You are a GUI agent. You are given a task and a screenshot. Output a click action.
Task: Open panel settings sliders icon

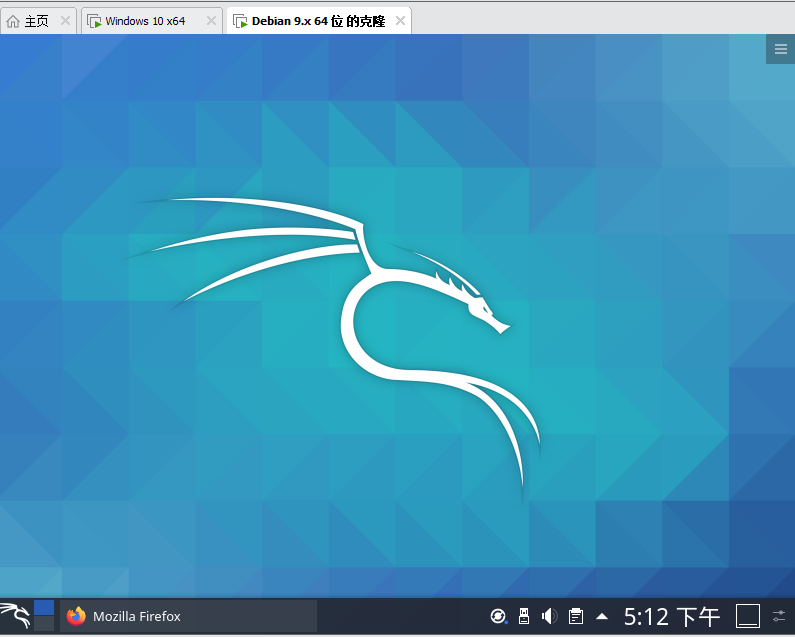tap(779, 616)
